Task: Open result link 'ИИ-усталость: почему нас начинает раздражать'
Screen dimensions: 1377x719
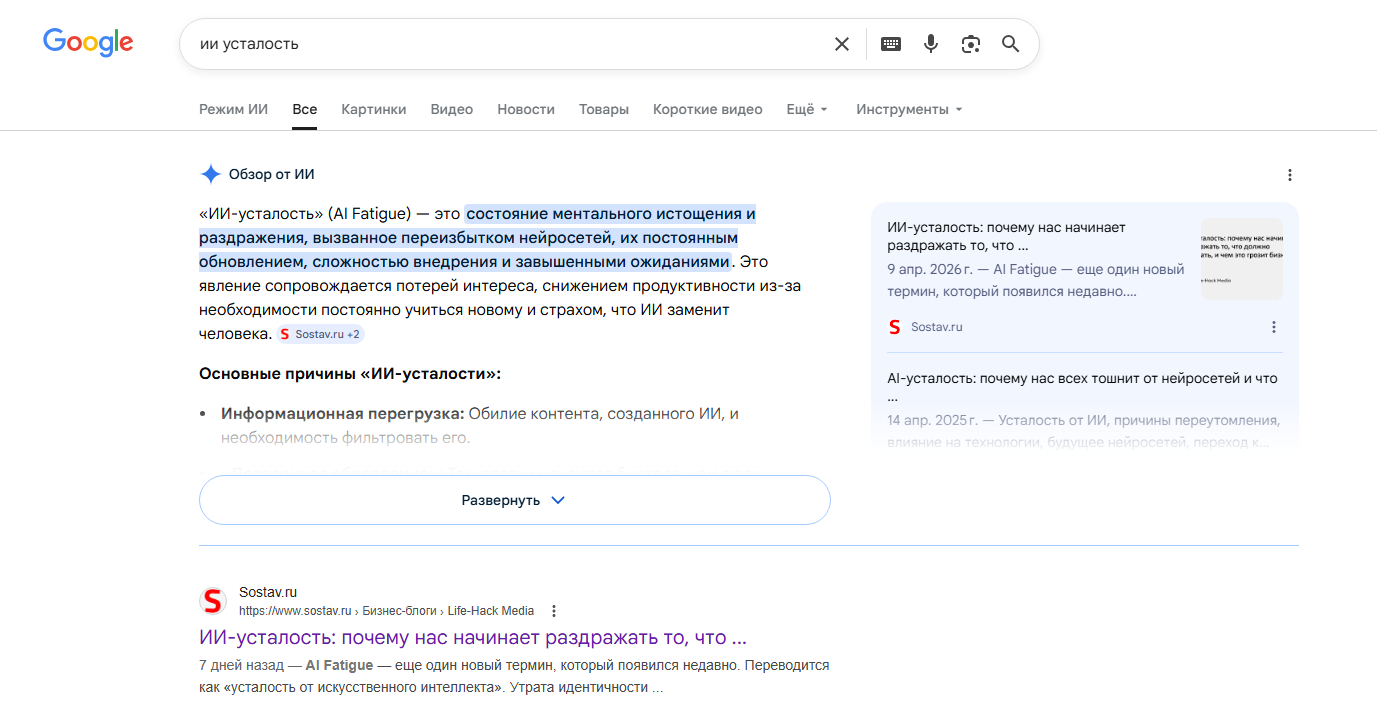Action: click(472, 638)
